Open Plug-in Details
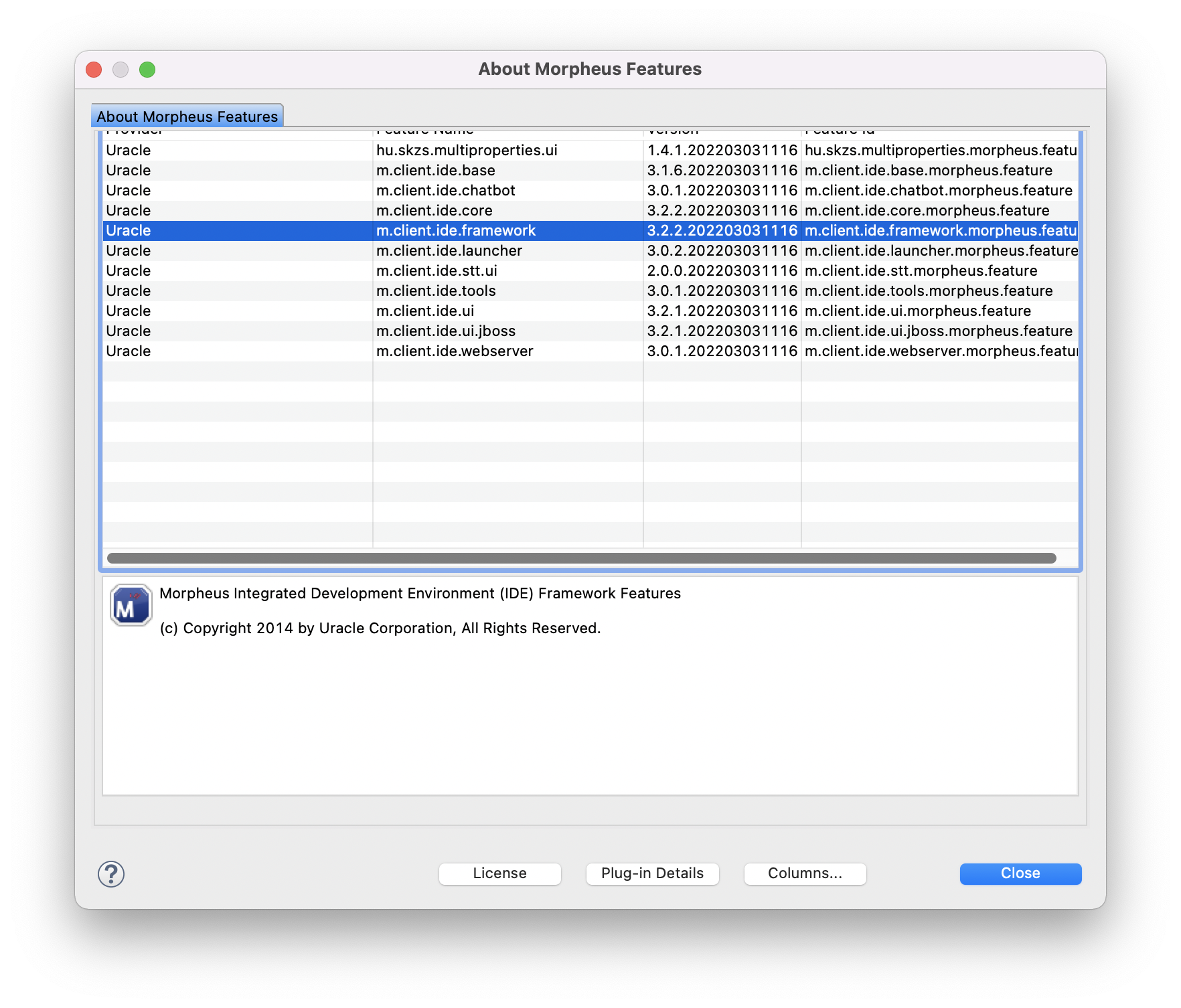The height and width of the screenshot is (1008, 1181). coord(653,873)
